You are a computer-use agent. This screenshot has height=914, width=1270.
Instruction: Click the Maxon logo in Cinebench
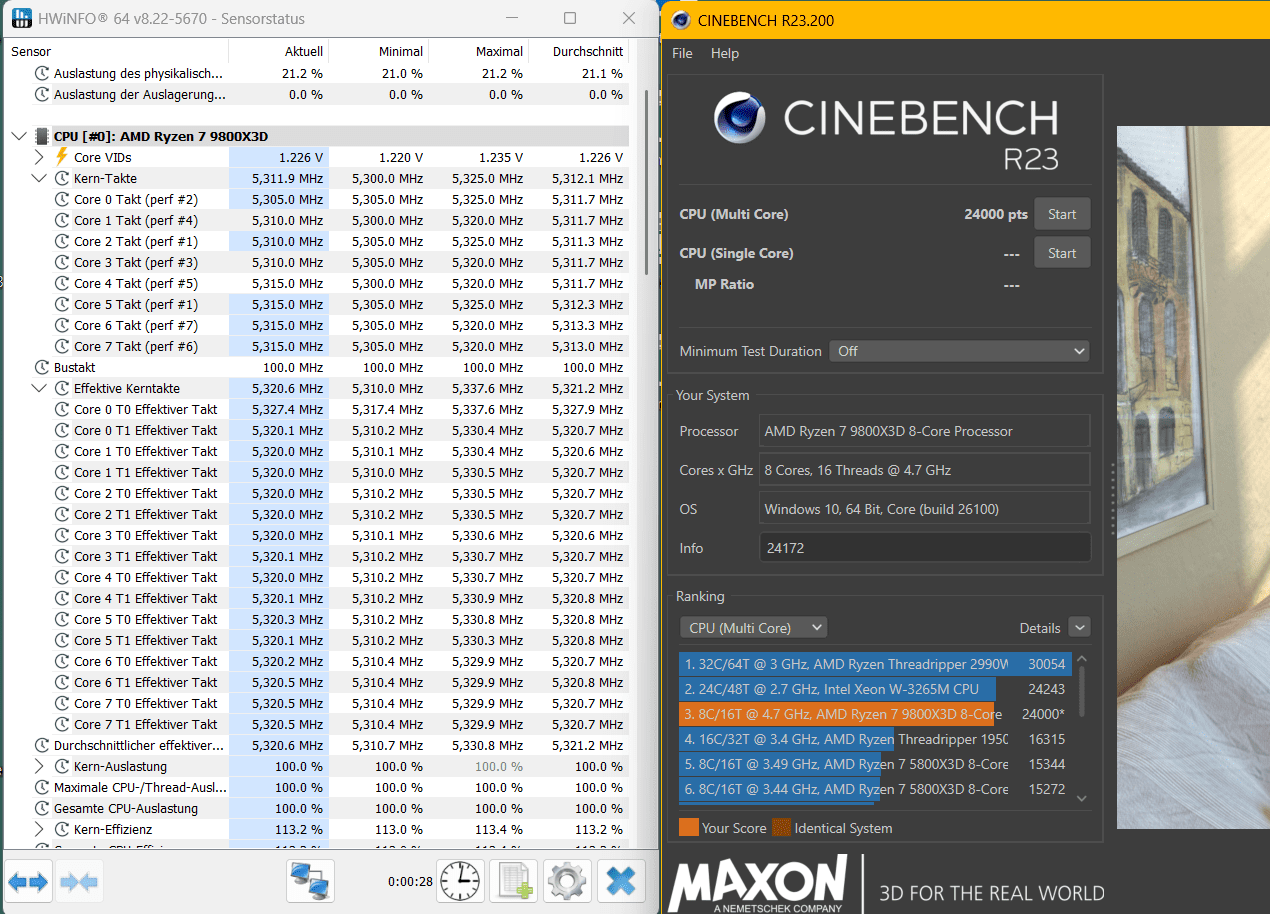(757, 884)
